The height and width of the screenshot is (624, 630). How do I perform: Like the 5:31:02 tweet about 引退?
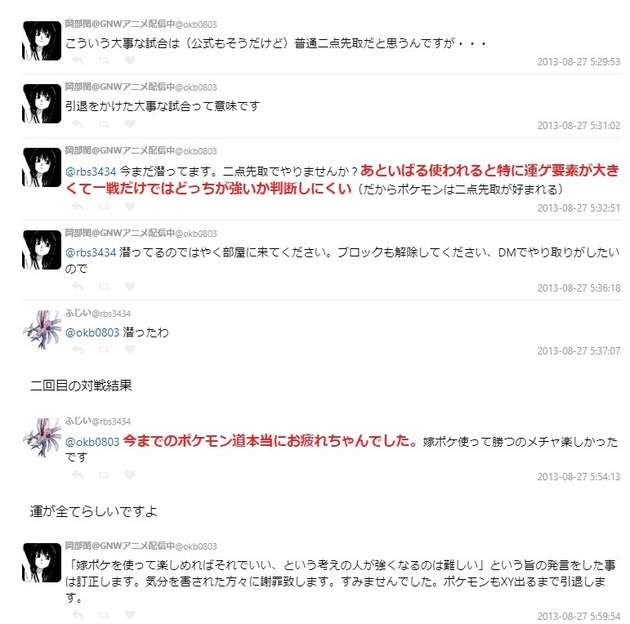129,124
